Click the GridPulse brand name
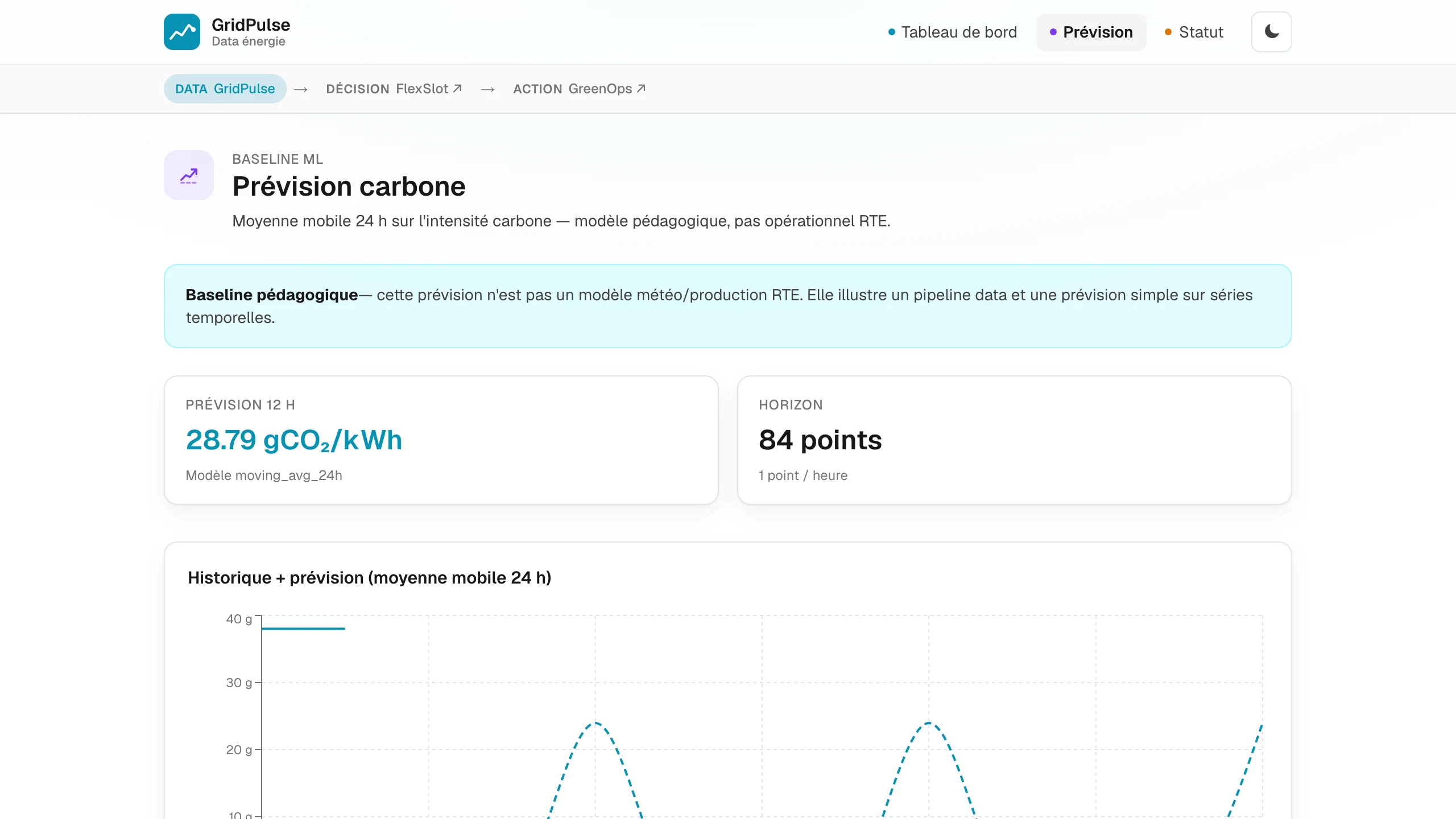The image size is (1456, 819). [x=251, y=24]
